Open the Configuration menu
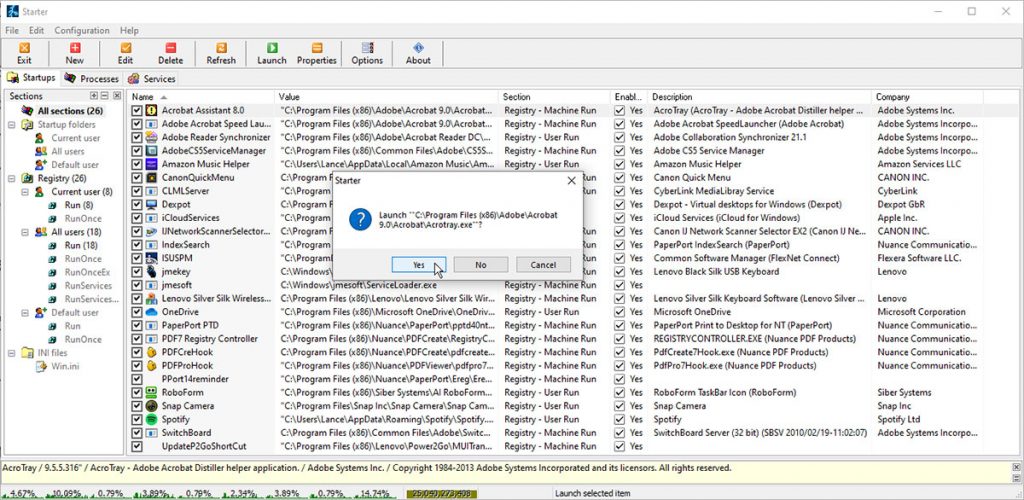The width and height of the screenshot is (1024, 500). tap(82, 31)
